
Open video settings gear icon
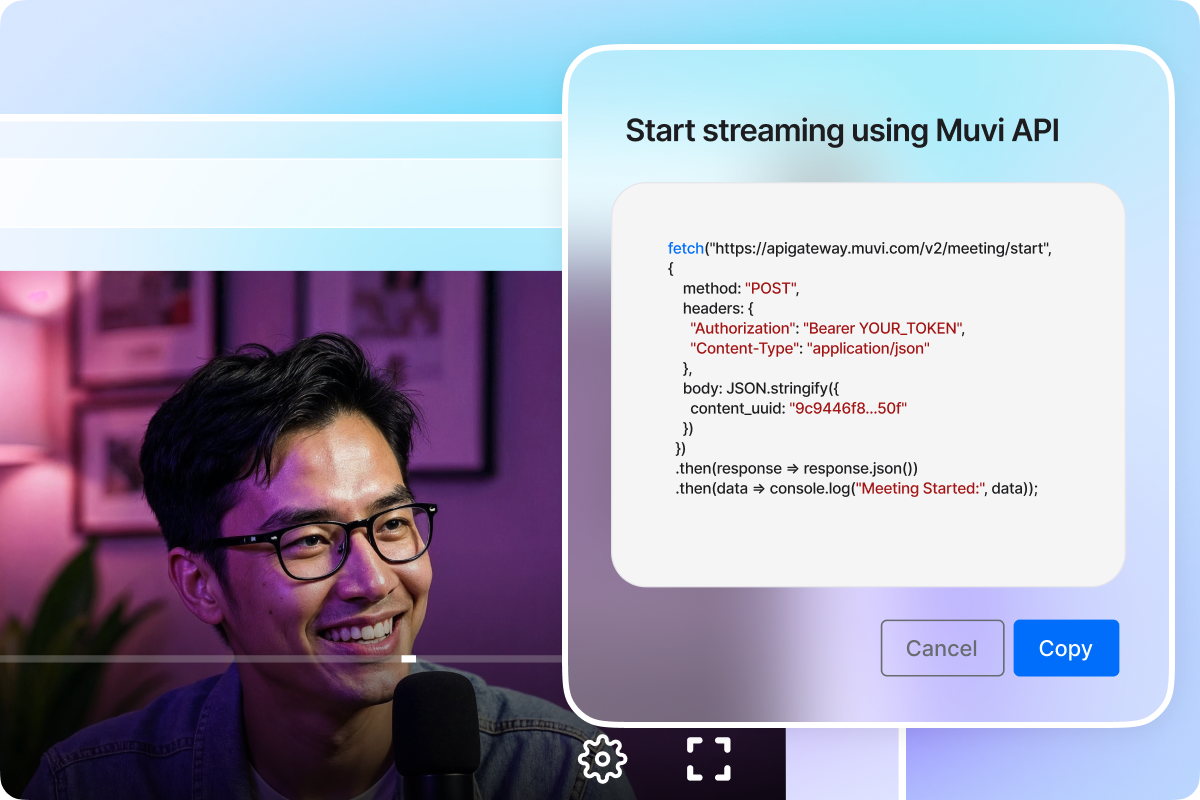602,759
